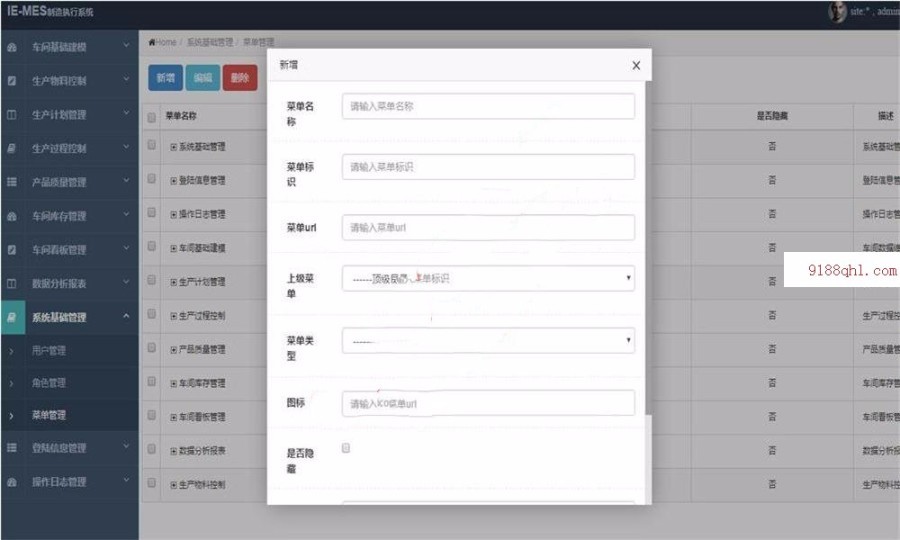Click 否 in the first table row

click(772, 146)
